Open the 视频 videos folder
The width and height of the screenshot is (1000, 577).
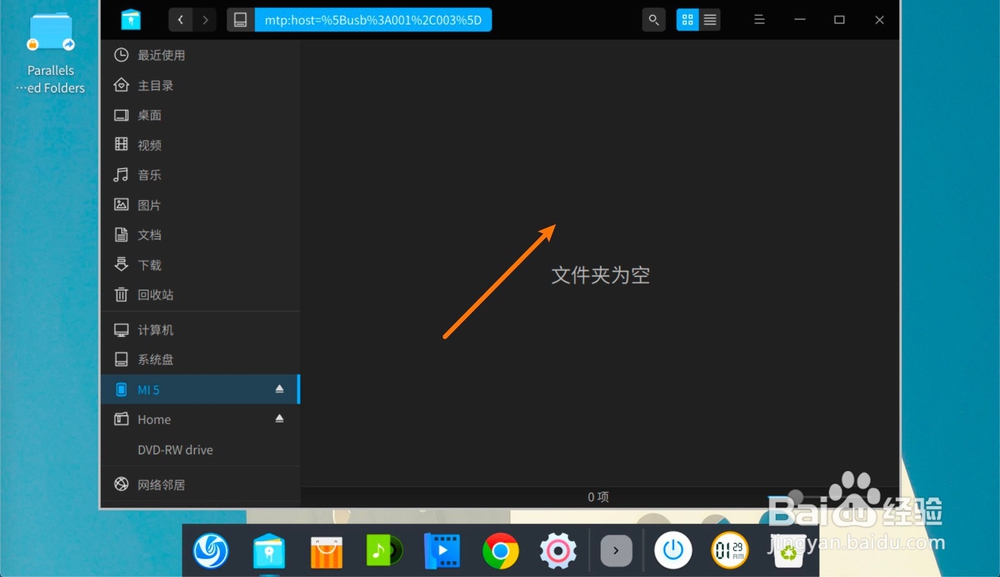200,145
